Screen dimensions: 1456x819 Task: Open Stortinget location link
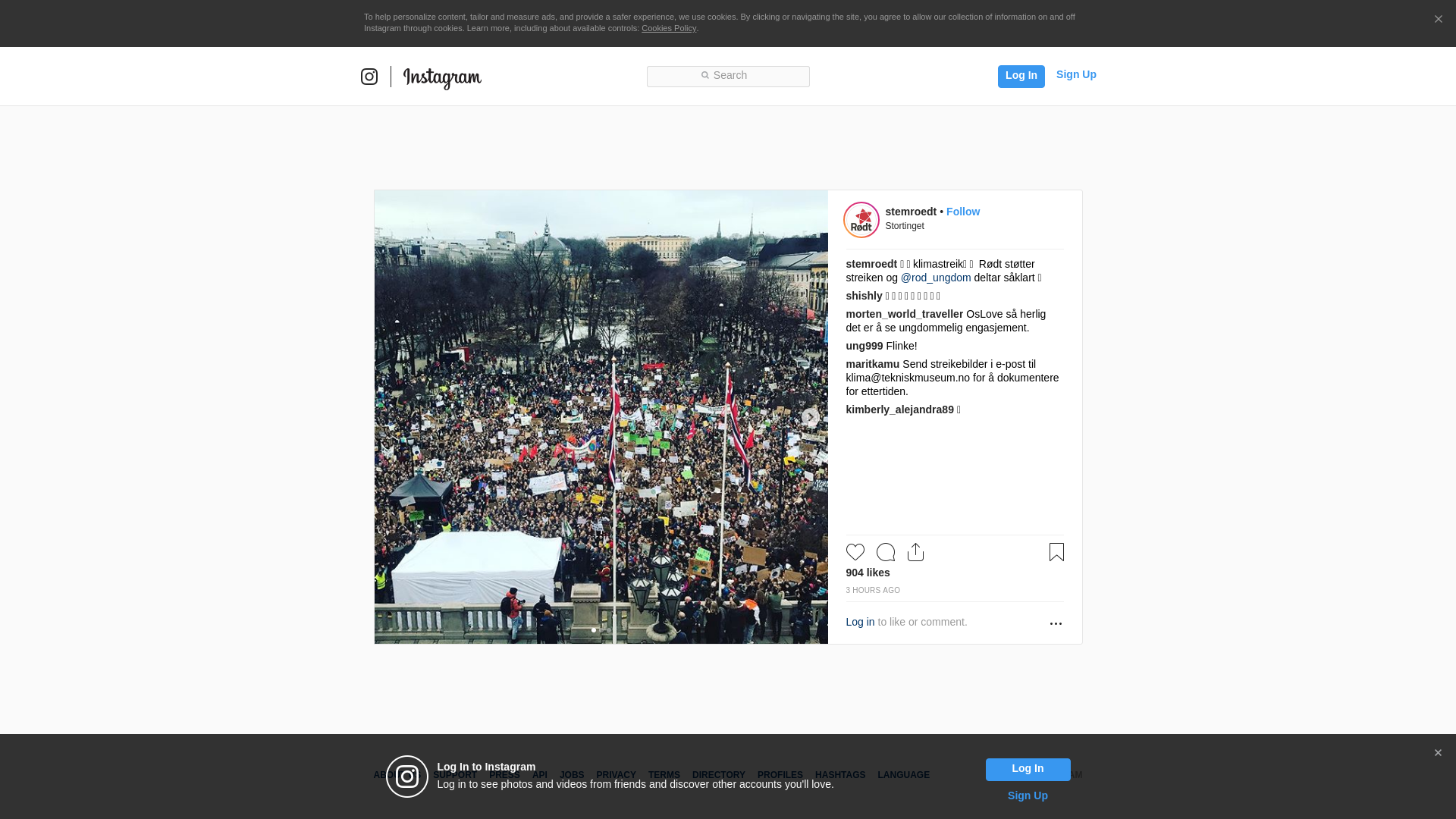905,226
